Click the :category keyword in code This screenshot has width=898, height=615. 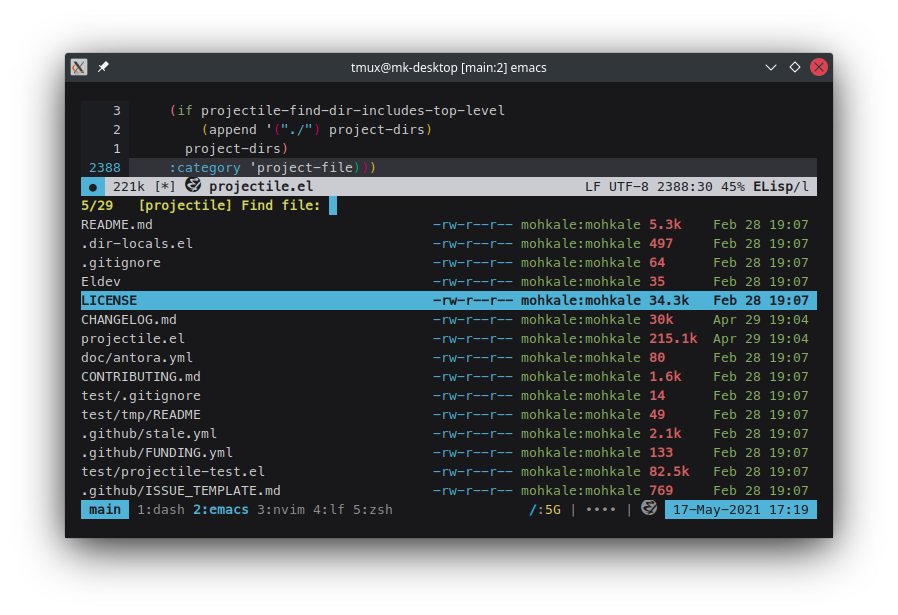pyautogui.click(x=205, y=168)
